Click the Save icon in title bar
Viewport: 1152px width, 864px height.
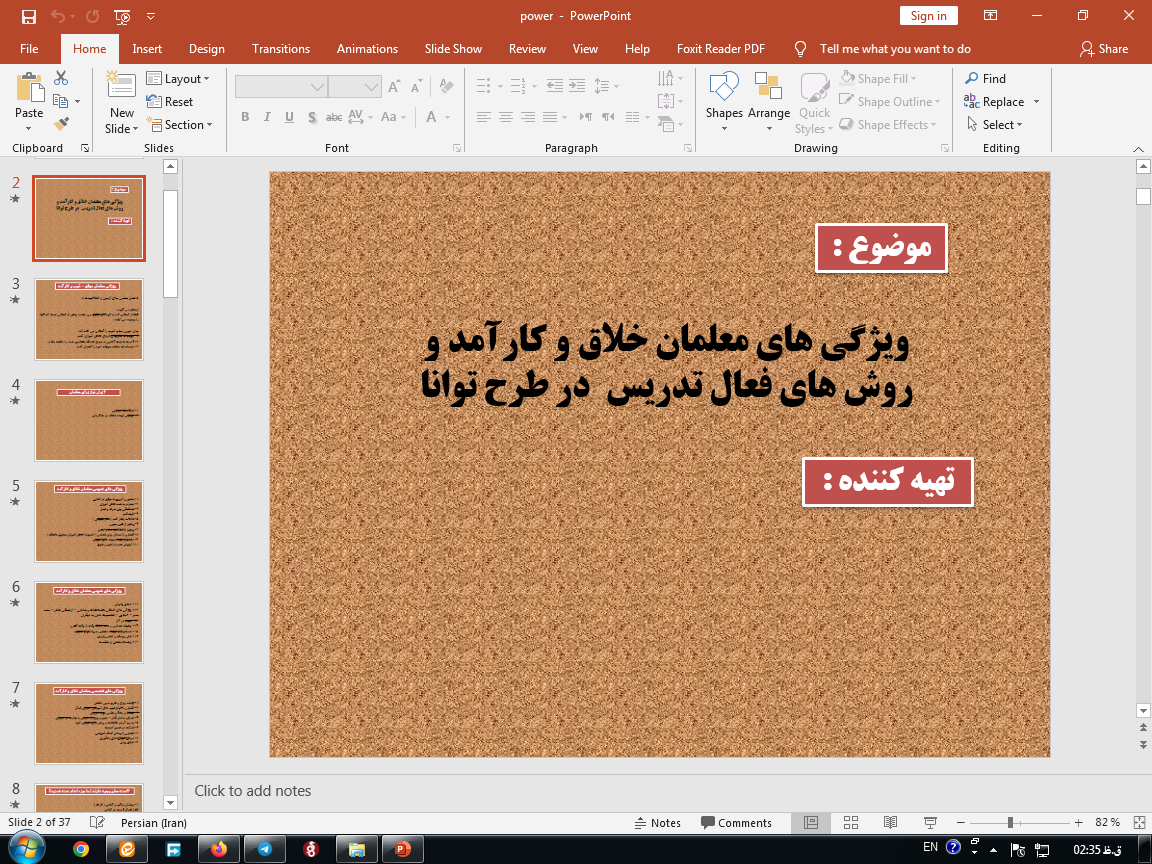point(28,16)
